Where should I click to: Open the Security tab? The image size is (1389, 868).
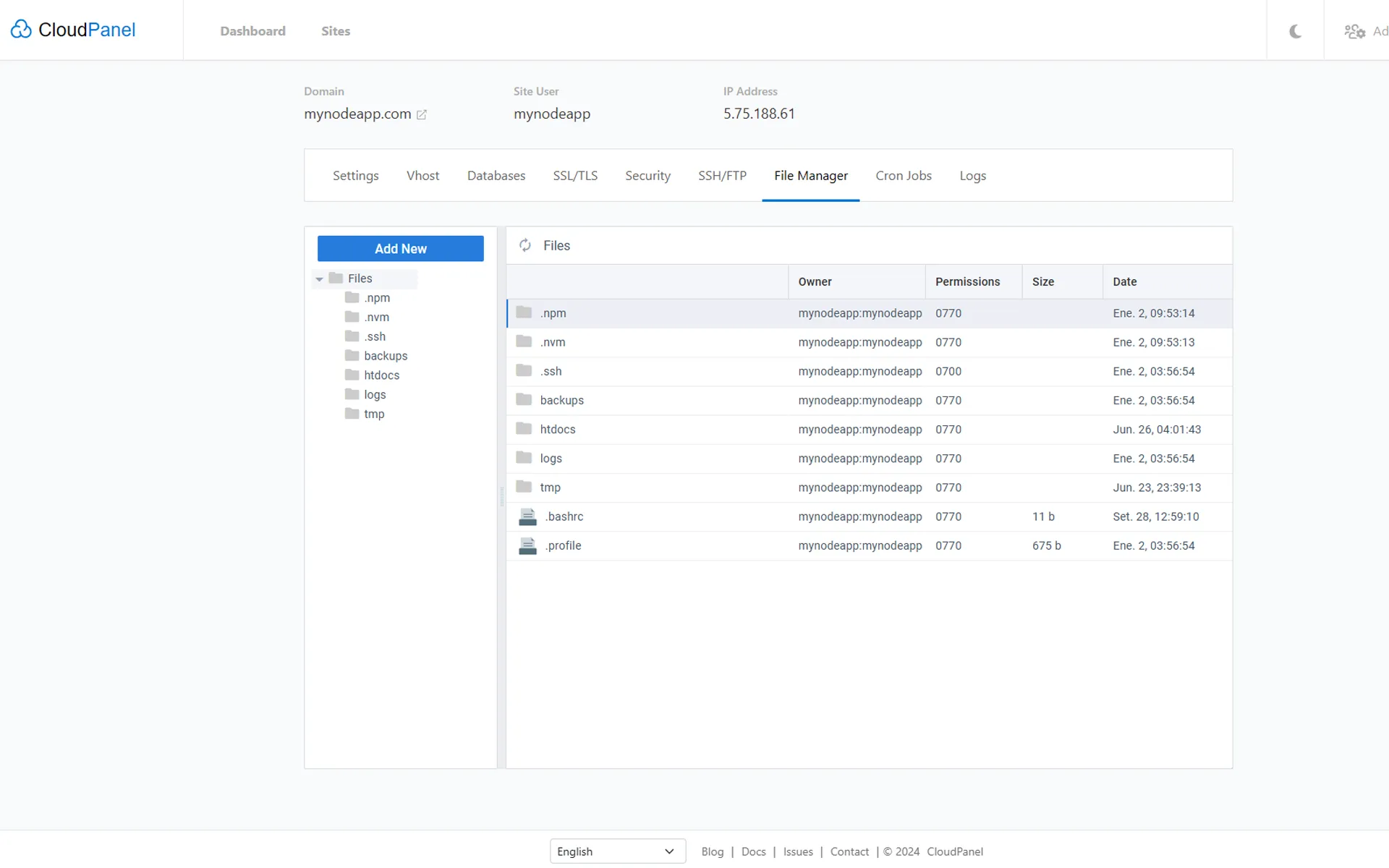[x=647, y=176]
